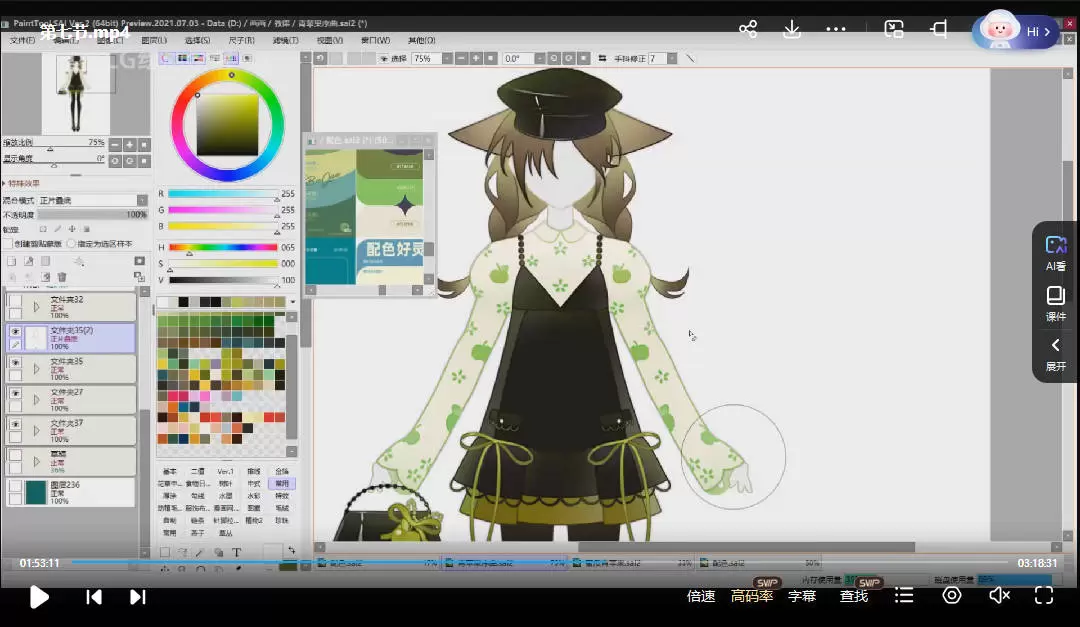The height and width of the screenshot is (627, 1080).
Task: Rotate view clockwise in navigator
Action: pyautogui.click(x=129, y=161)
